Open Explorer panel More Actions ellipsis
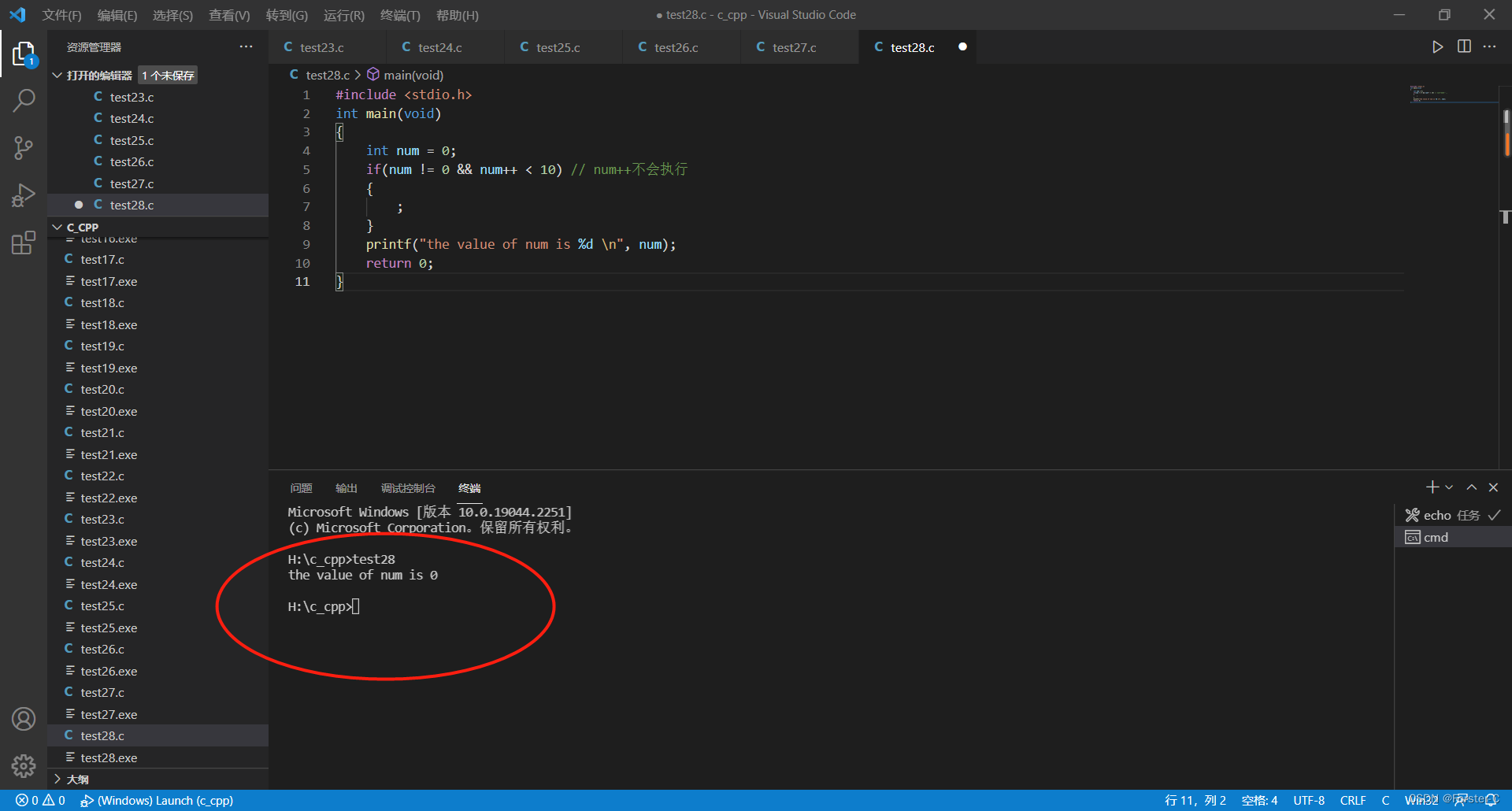This screenshot has height=811, width=1512. 246,47
